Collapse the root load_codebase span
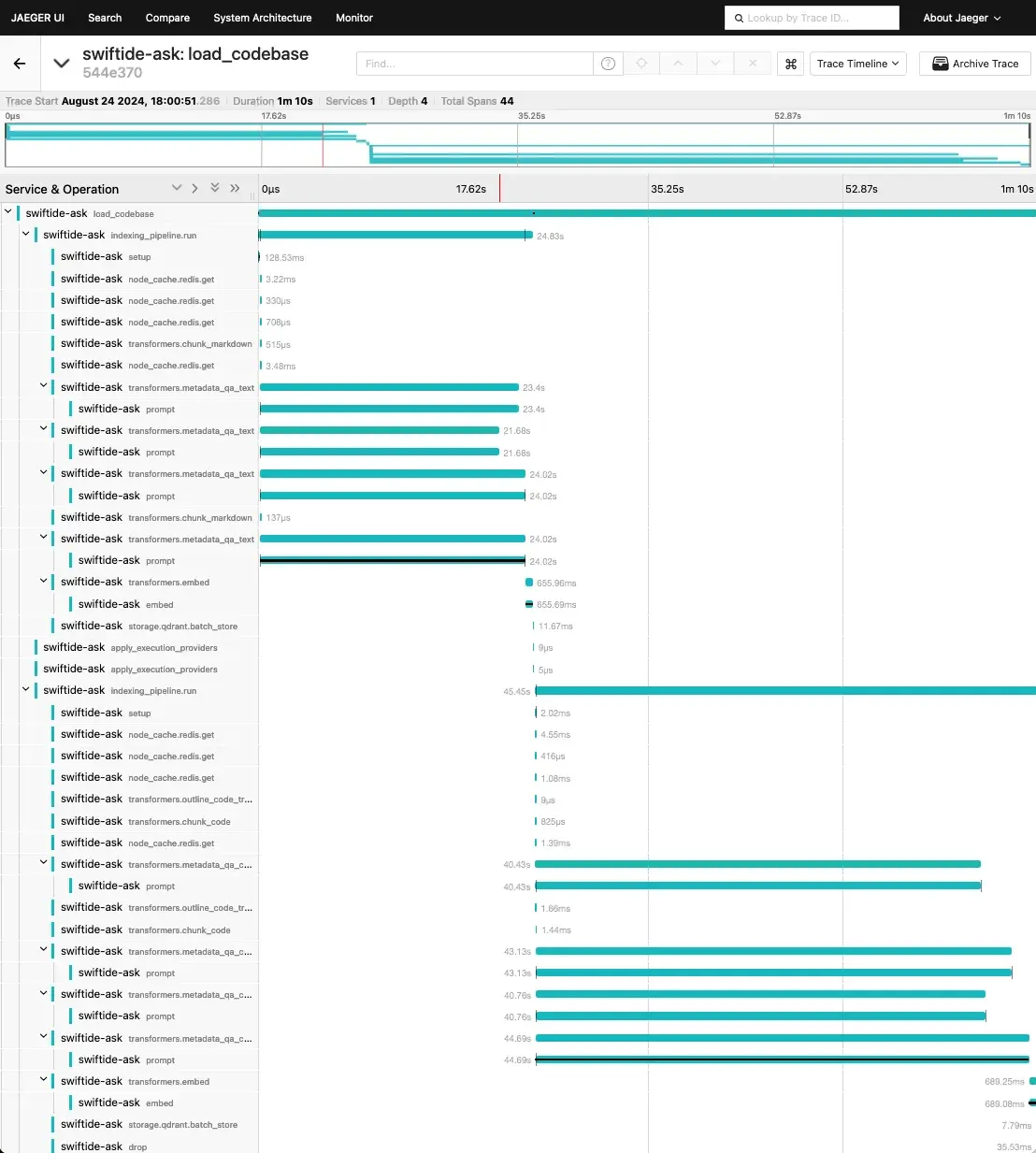The image size is (1036, 1153). click(x=8, y=212)
